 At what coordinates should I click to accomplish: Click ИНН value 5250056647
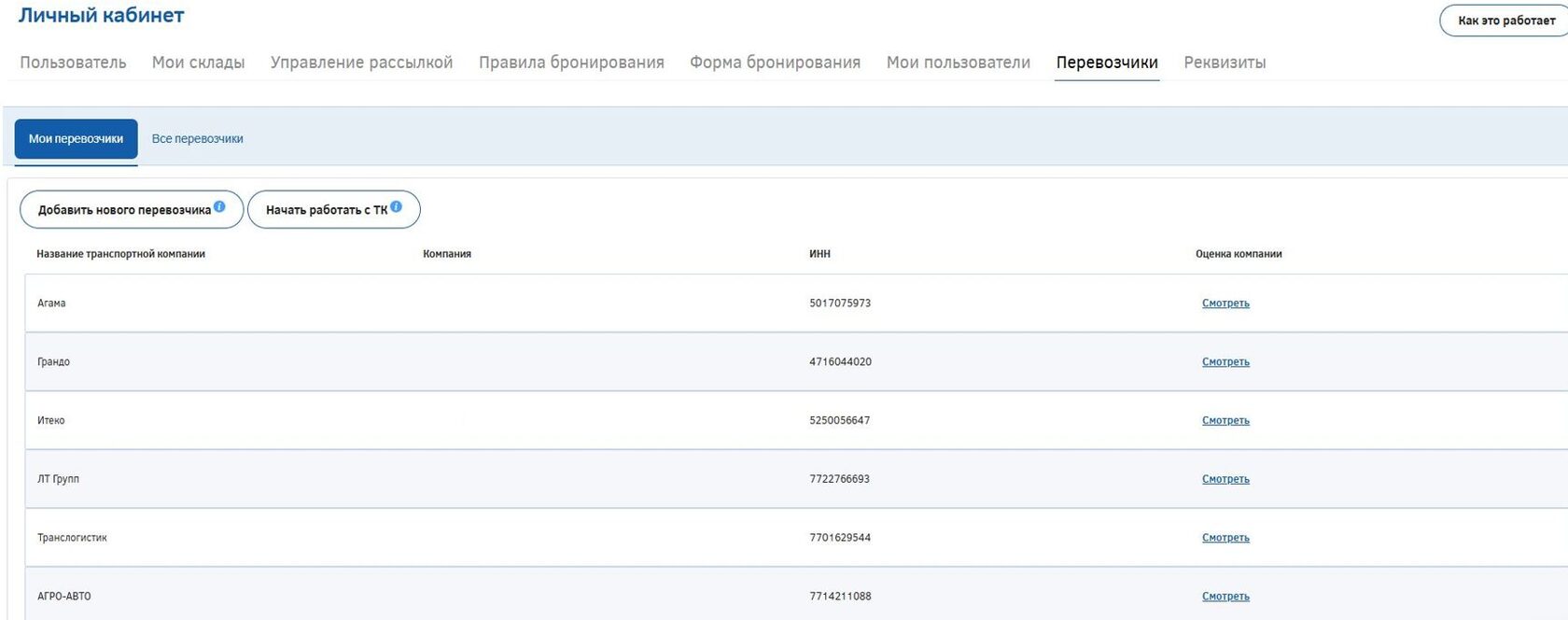pos(839,421)
